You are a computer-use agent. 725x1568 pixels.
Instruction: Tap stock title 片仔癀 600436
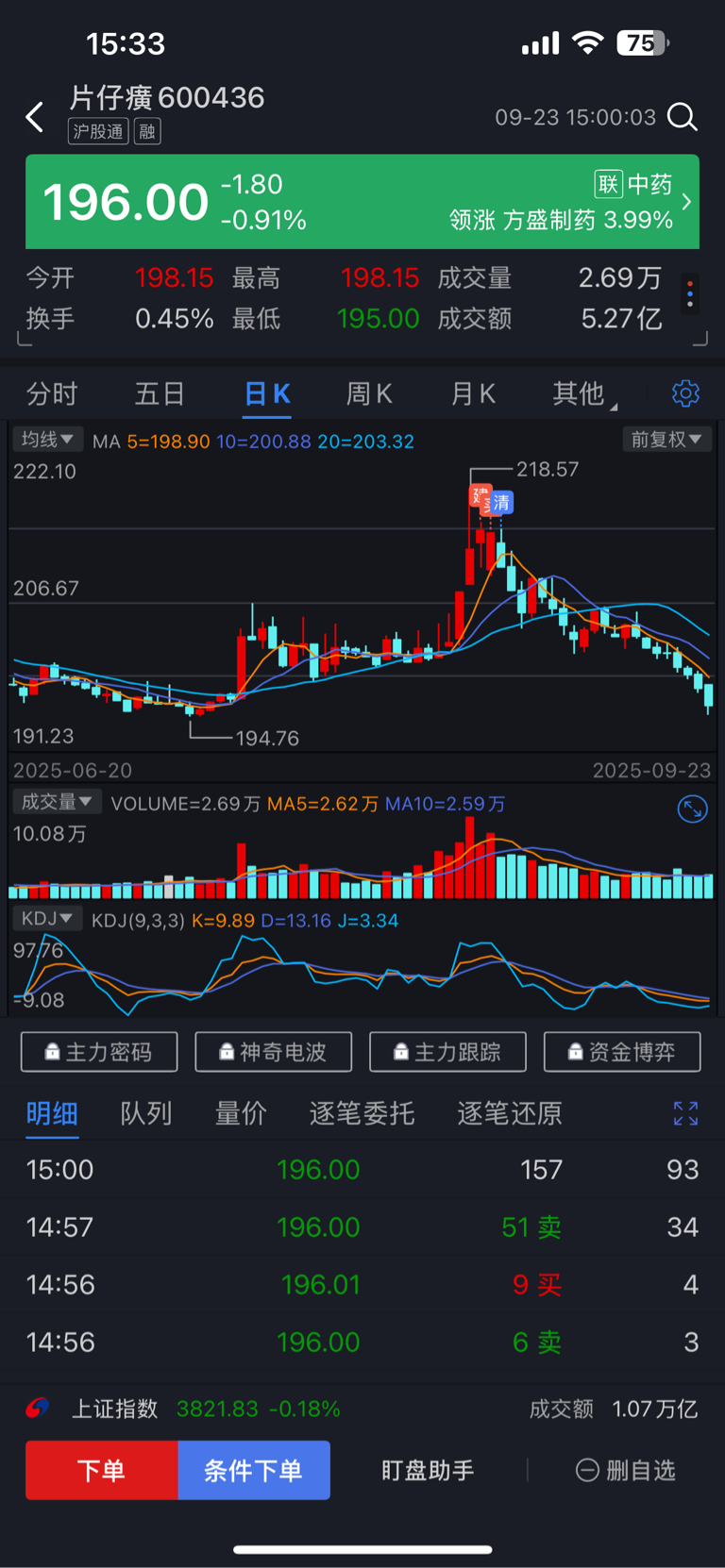point(167,97)
